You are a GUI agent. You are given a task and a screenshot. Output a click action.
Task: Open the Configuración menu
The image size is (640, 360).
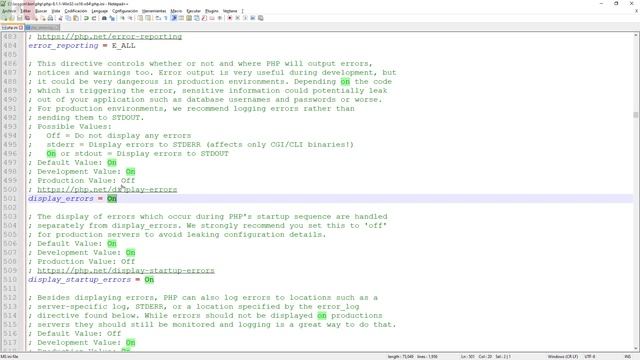pyautogui.click(x=125, y=11)
